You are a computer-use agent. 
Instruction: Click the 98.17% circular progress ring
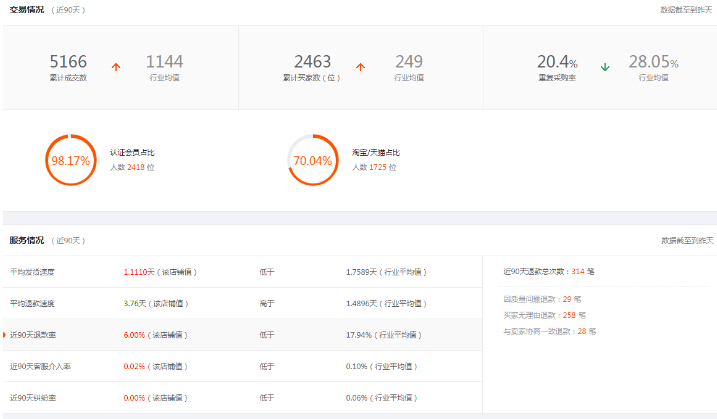pyautogui.click(x=71, y=160)
